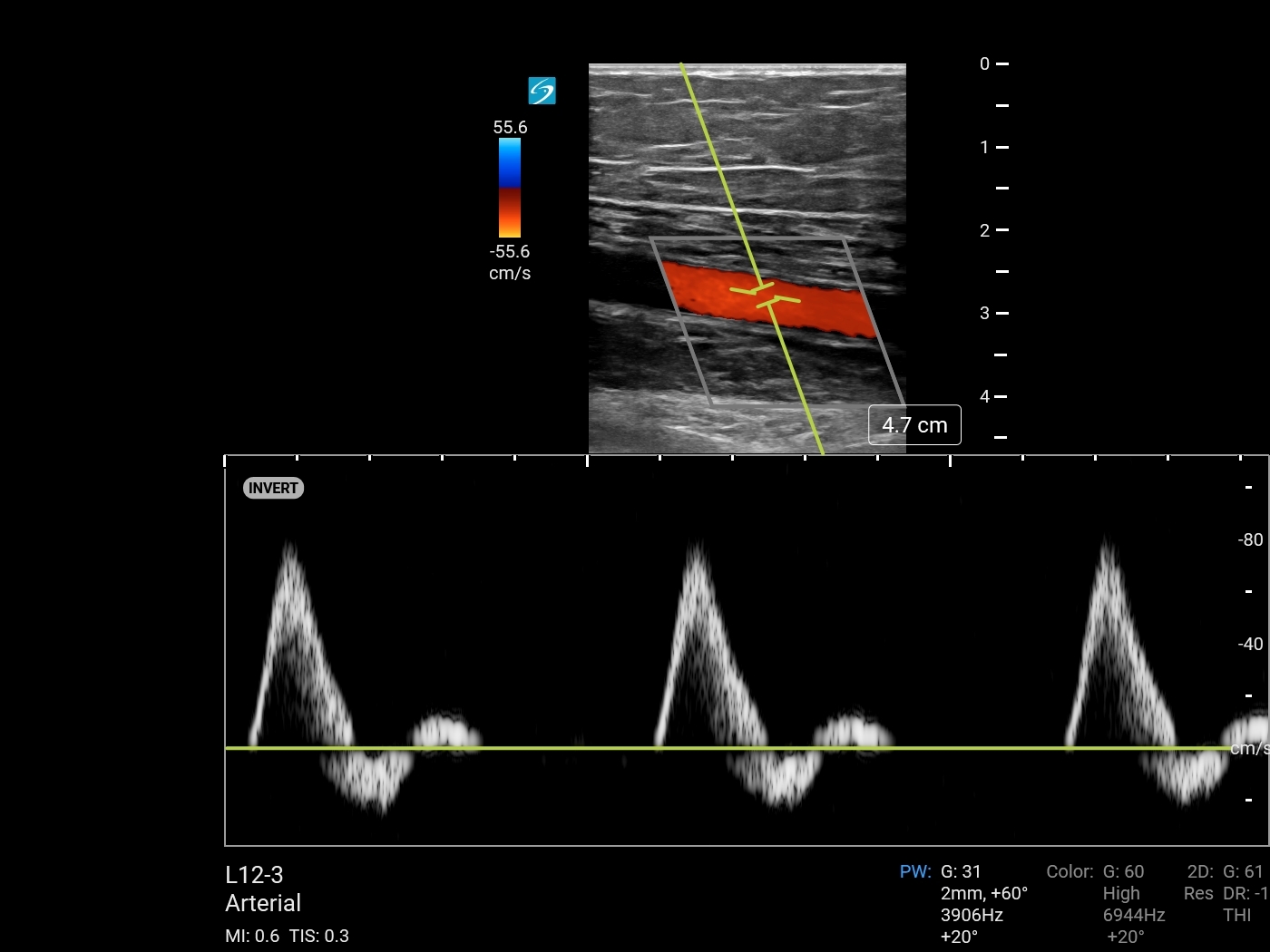The height and width of the screenshot is (952, 1270).
Task: Click the L12-3 transducer label
Action: (254, 875)
